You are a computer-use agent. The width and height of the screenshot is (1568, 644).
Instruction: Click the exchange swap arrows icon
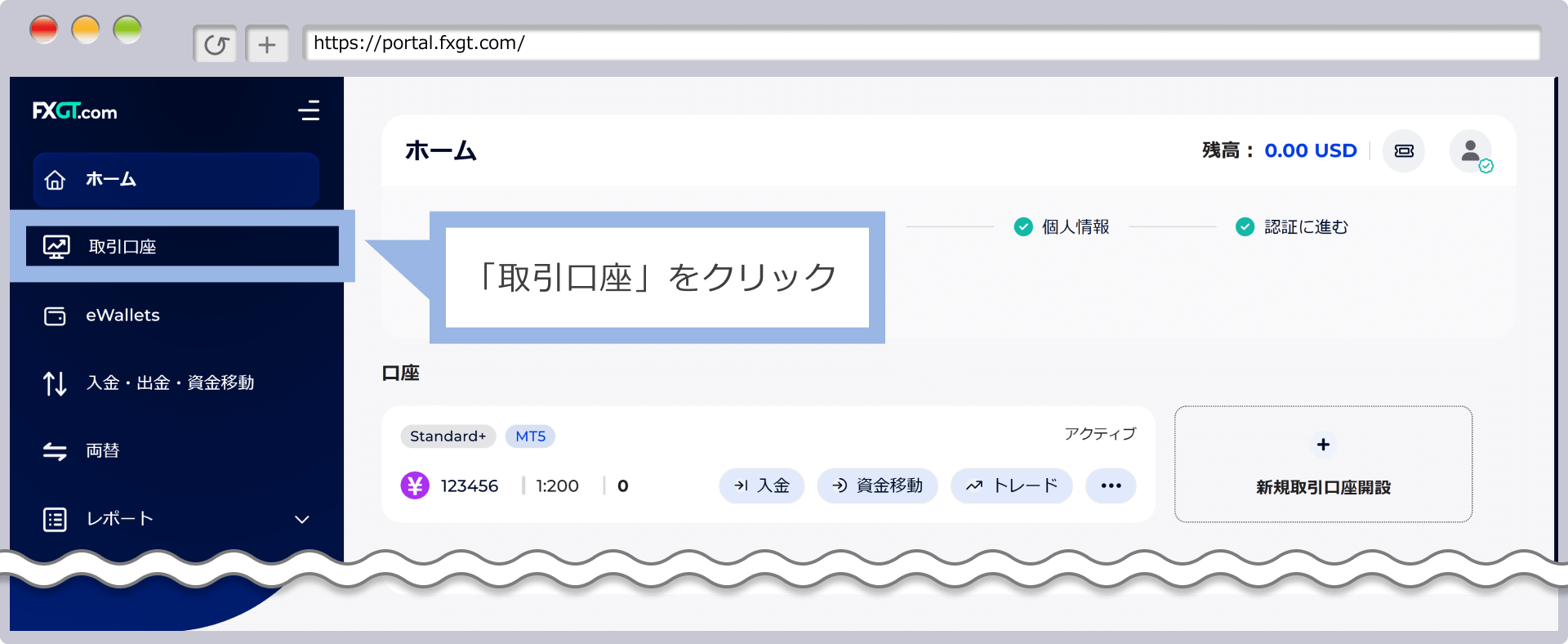55,451
